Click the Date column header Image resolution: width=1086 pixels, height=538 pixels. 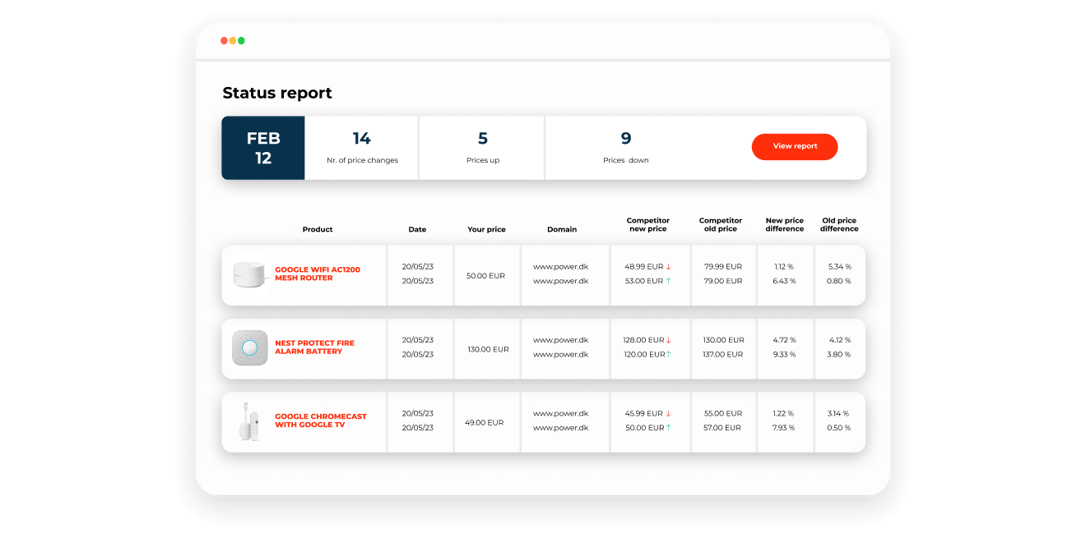click(418, 229)
